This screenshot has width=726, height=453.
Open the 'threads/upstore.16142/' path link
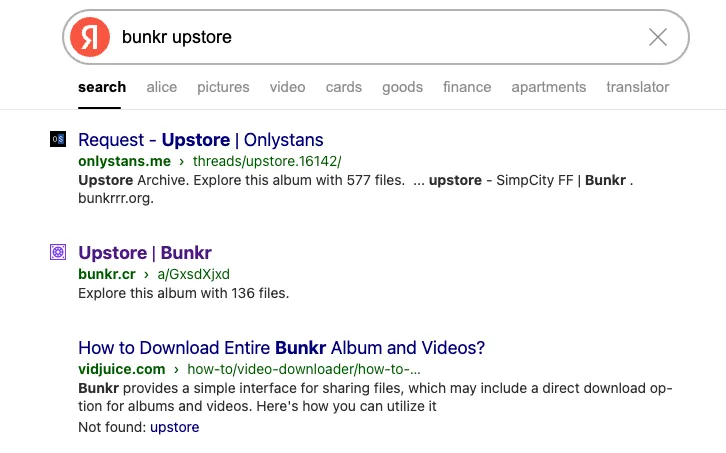[x=267, y=161]
